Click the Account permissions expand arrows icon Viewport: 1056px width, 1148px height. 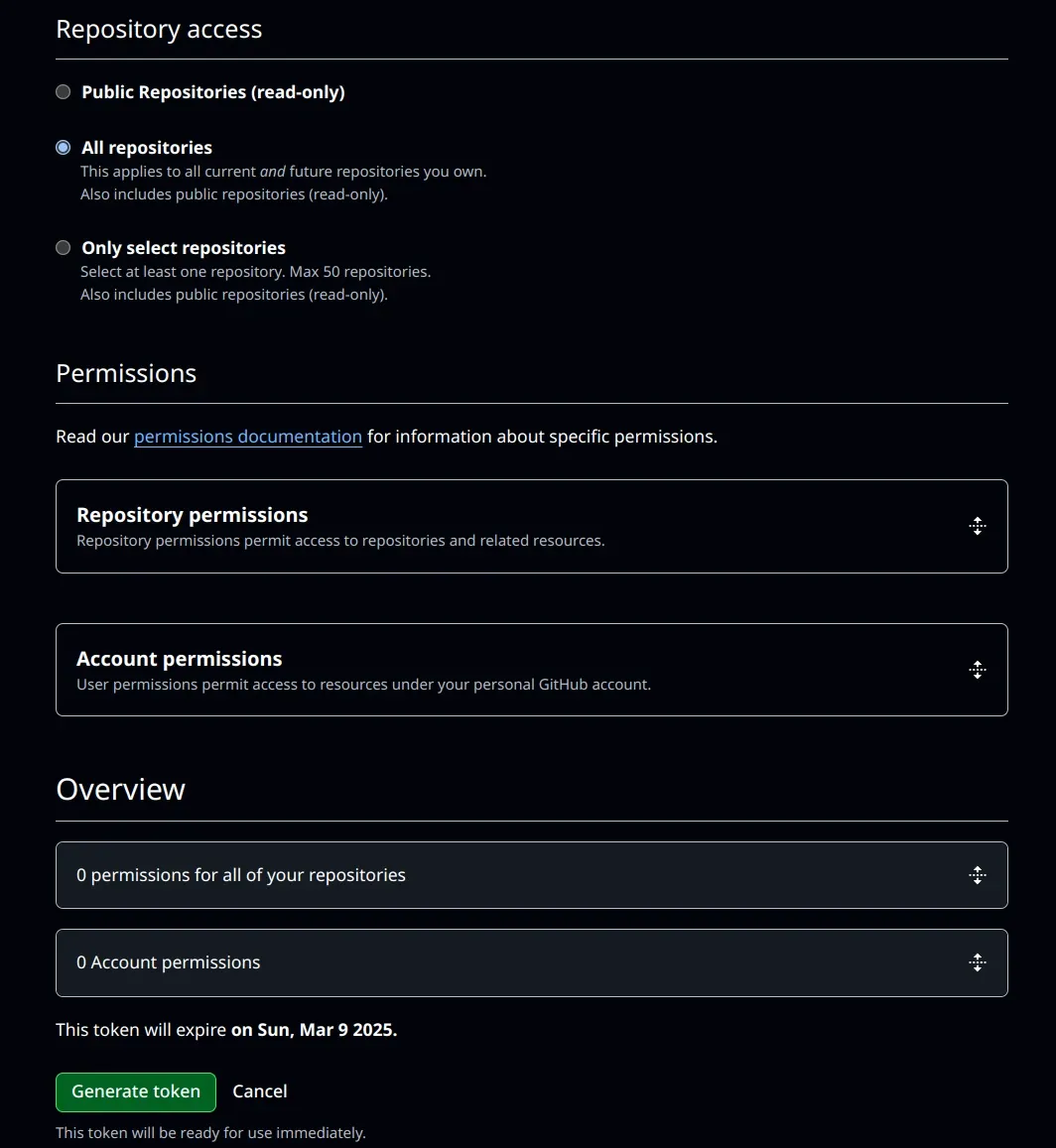click(x=978, y=670)
